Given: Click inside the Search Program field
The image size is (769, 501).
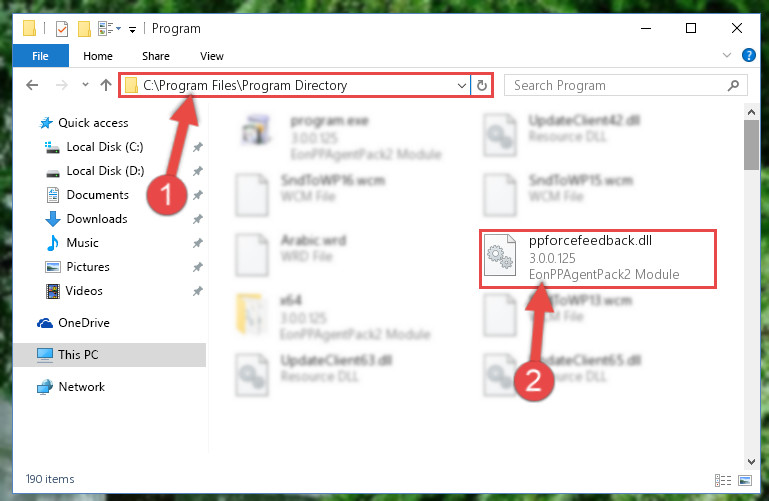Looking at the screenshot, I should (618, 85).
